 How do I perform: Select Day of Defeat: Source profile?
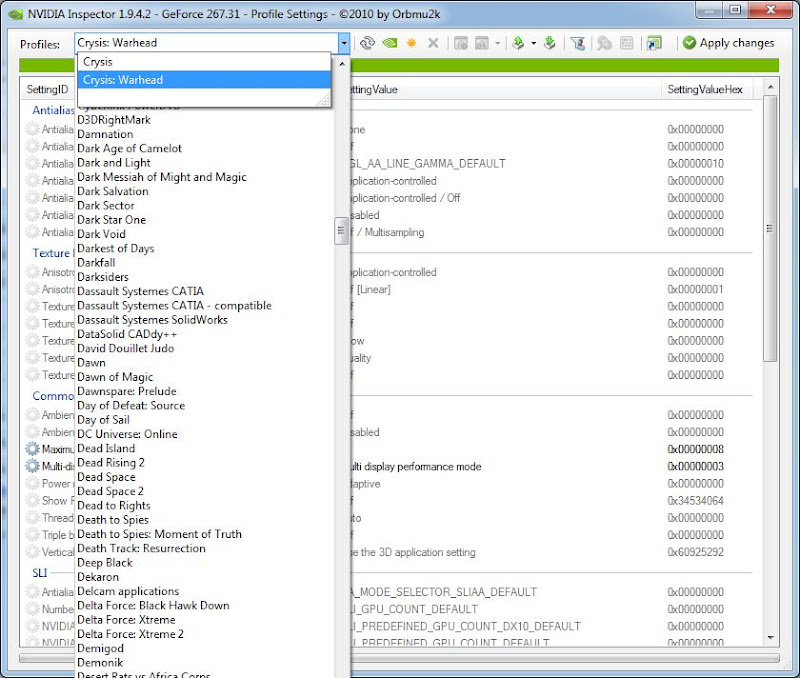pyautogui.click(x=131, y=406)
